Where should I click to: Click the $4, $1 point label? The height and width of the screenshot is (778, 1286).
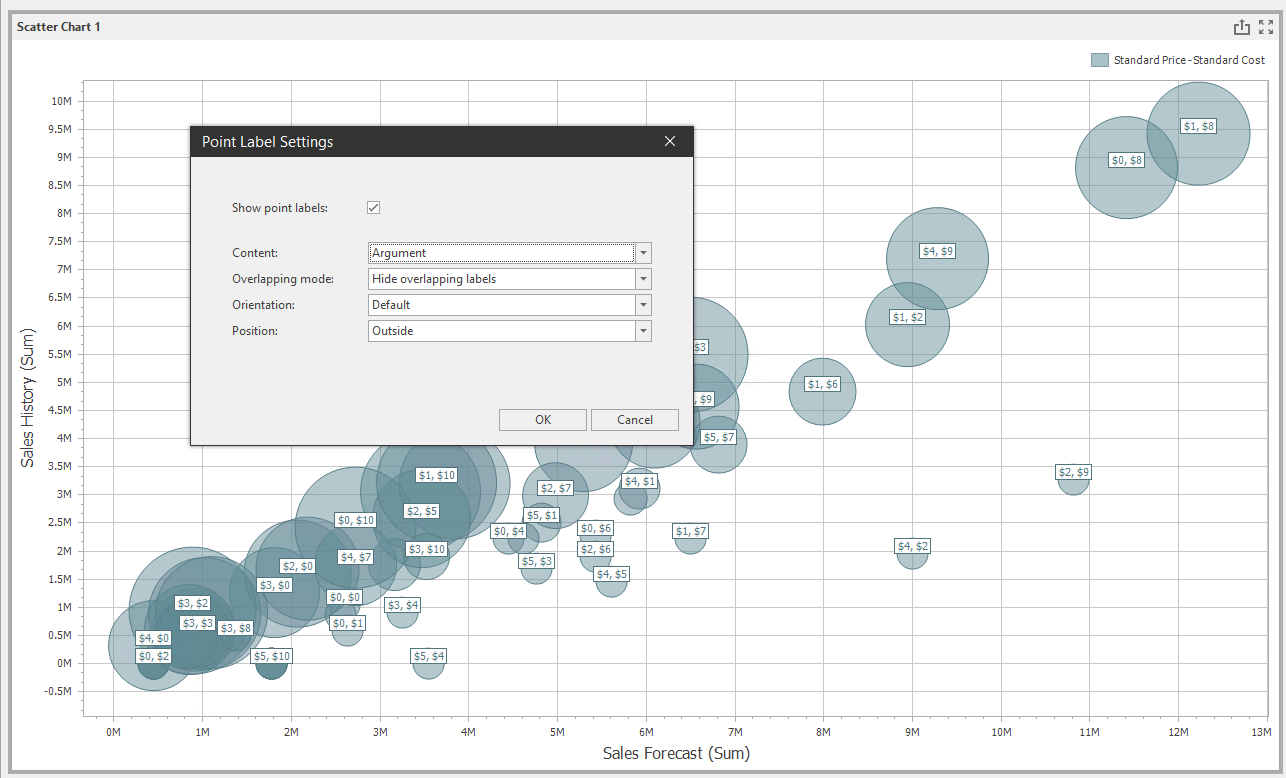pos(640,481)
